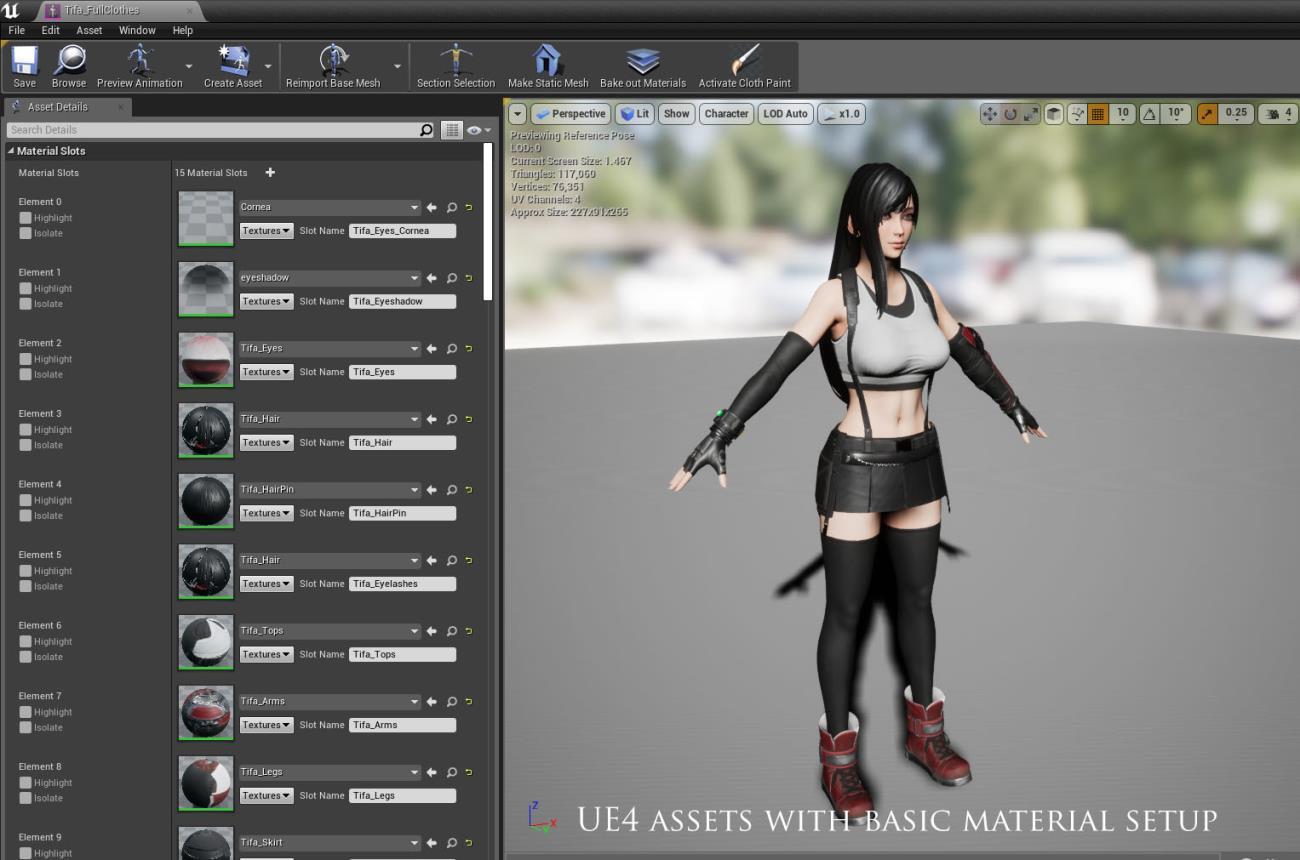Viewport: 1300px width, 860px height.
Task: Open the Tifa_Skirt material dropdown
Action: tap(330, 843)
